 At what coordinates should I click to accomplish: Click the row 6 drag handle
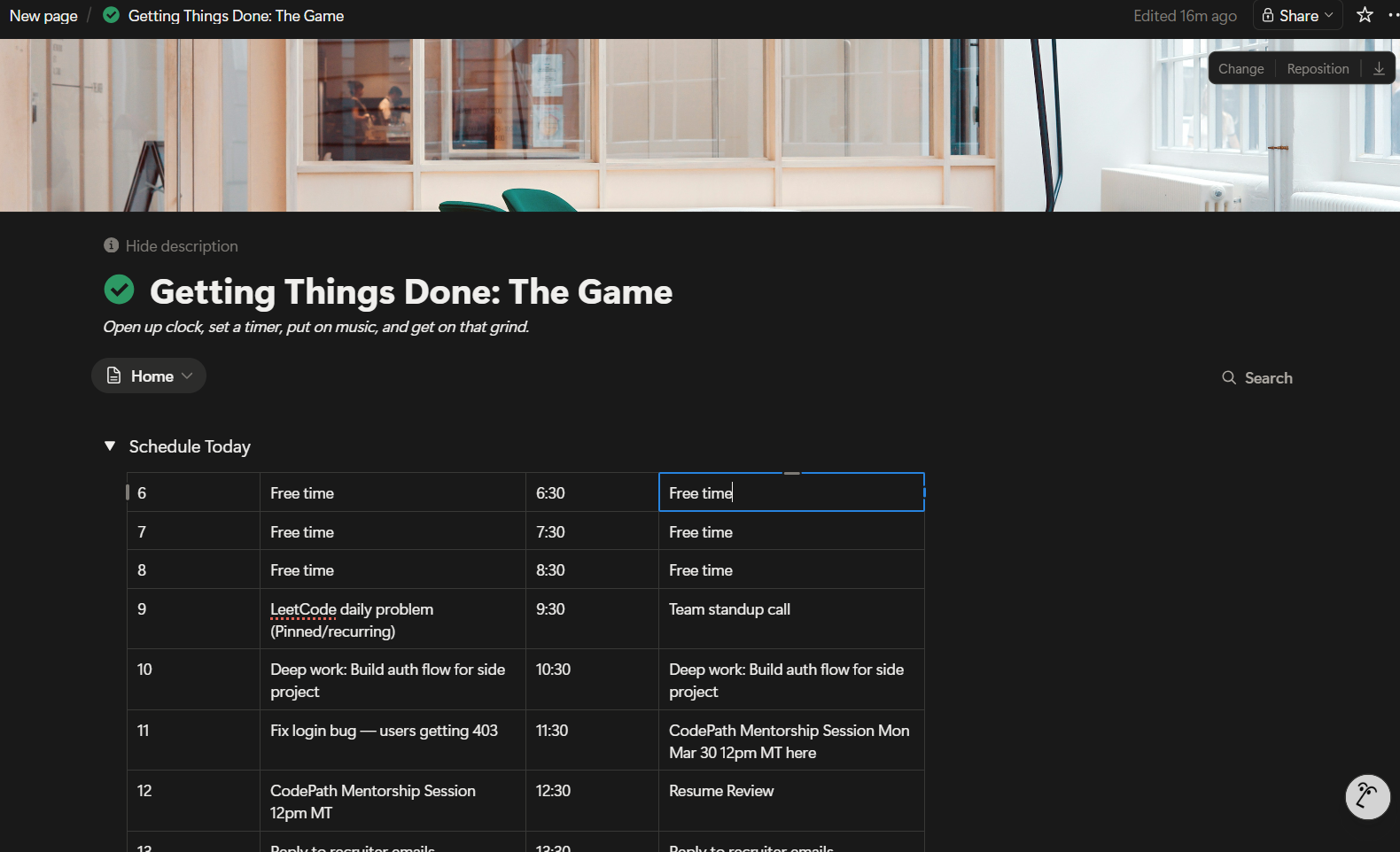[128, 492]
